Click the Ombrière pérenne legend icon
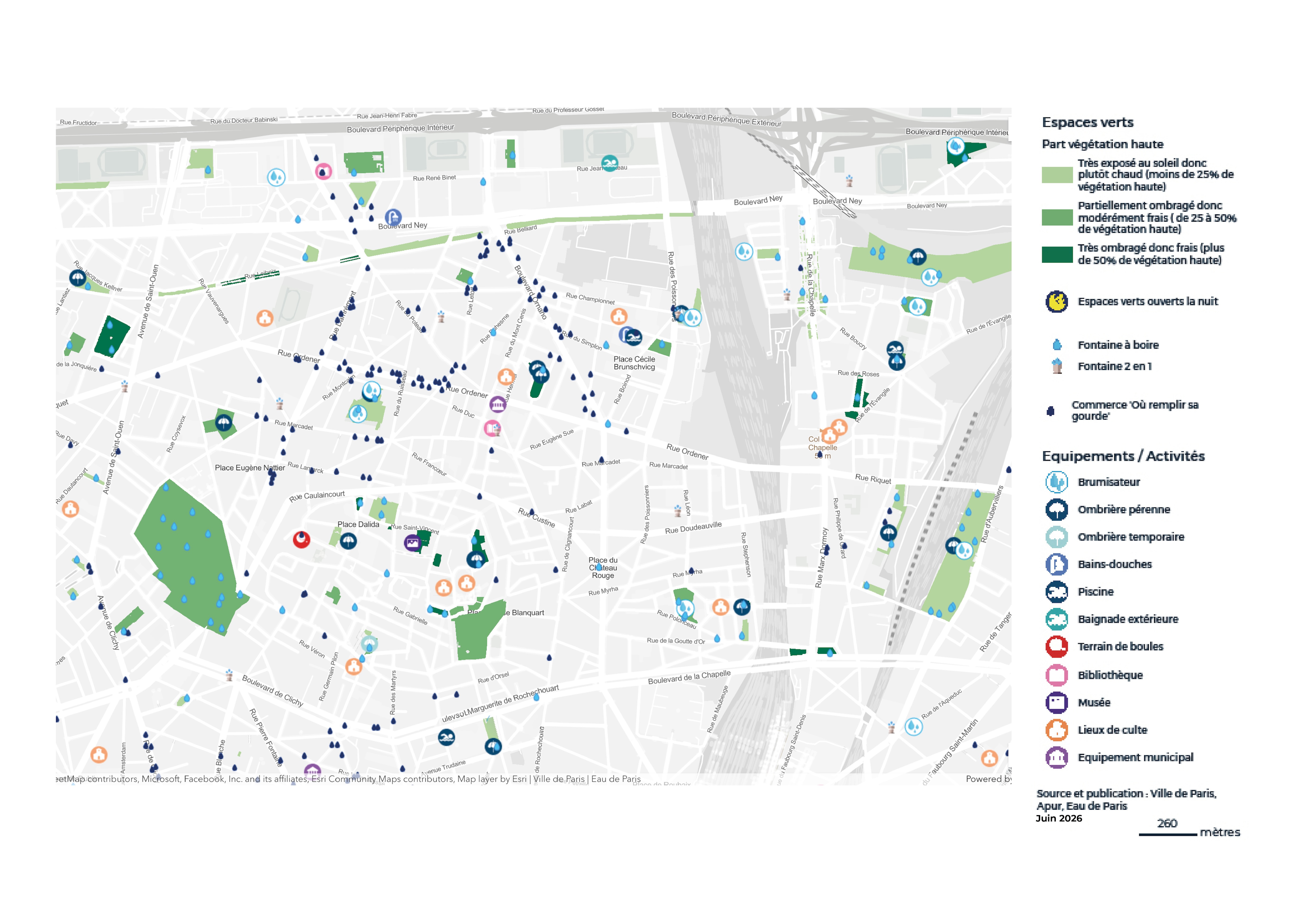The height and width of the screenshot is (924, 1307). [1057, 510]
